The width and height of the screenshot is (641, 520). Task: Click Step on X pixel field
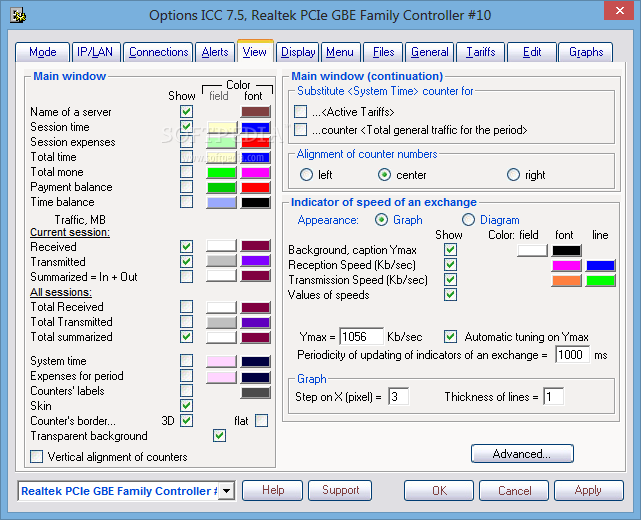(x=399, y=397)
